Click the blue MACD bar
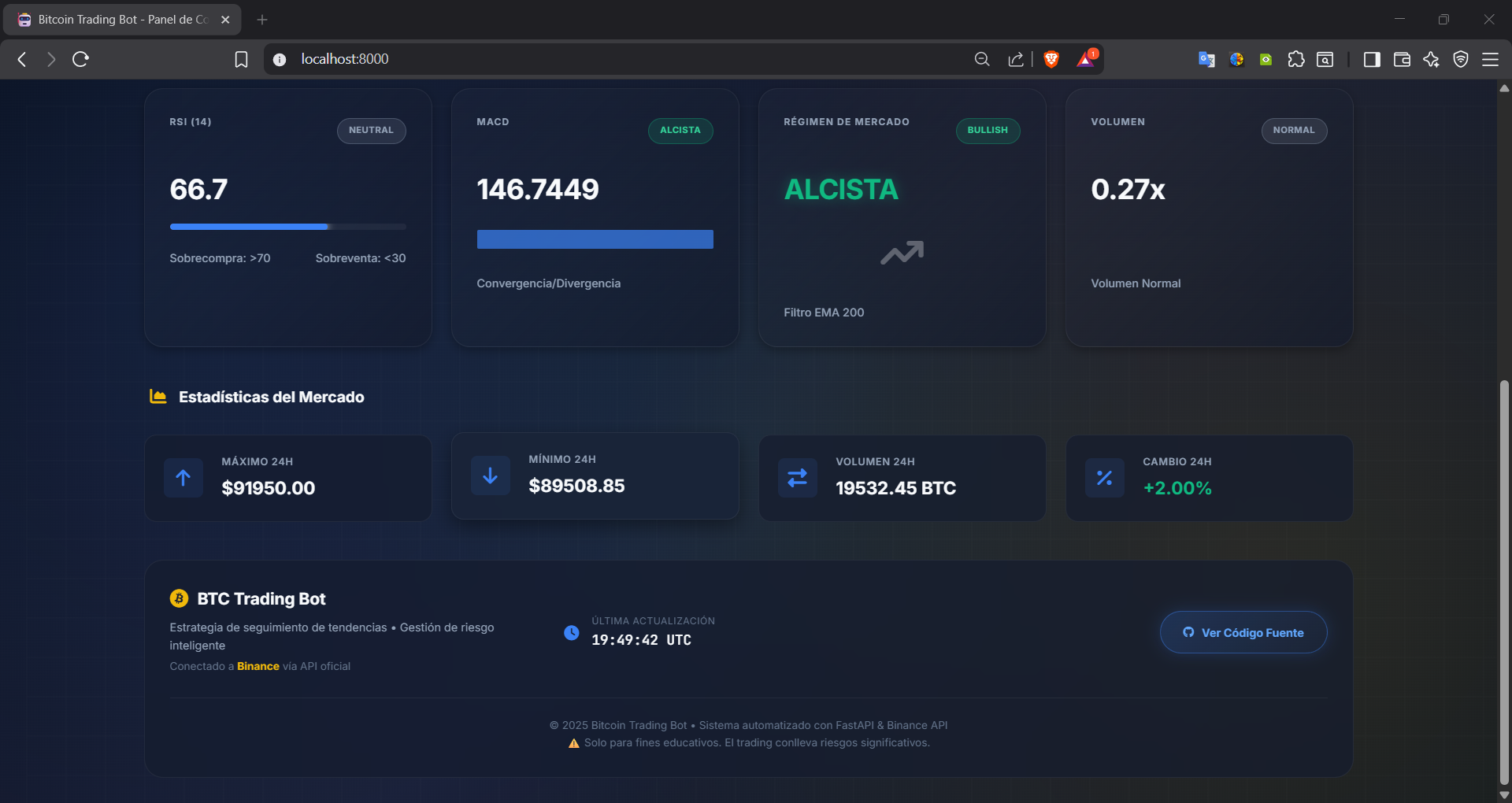This screenshot has height=803, width=1512. point(595,239)
